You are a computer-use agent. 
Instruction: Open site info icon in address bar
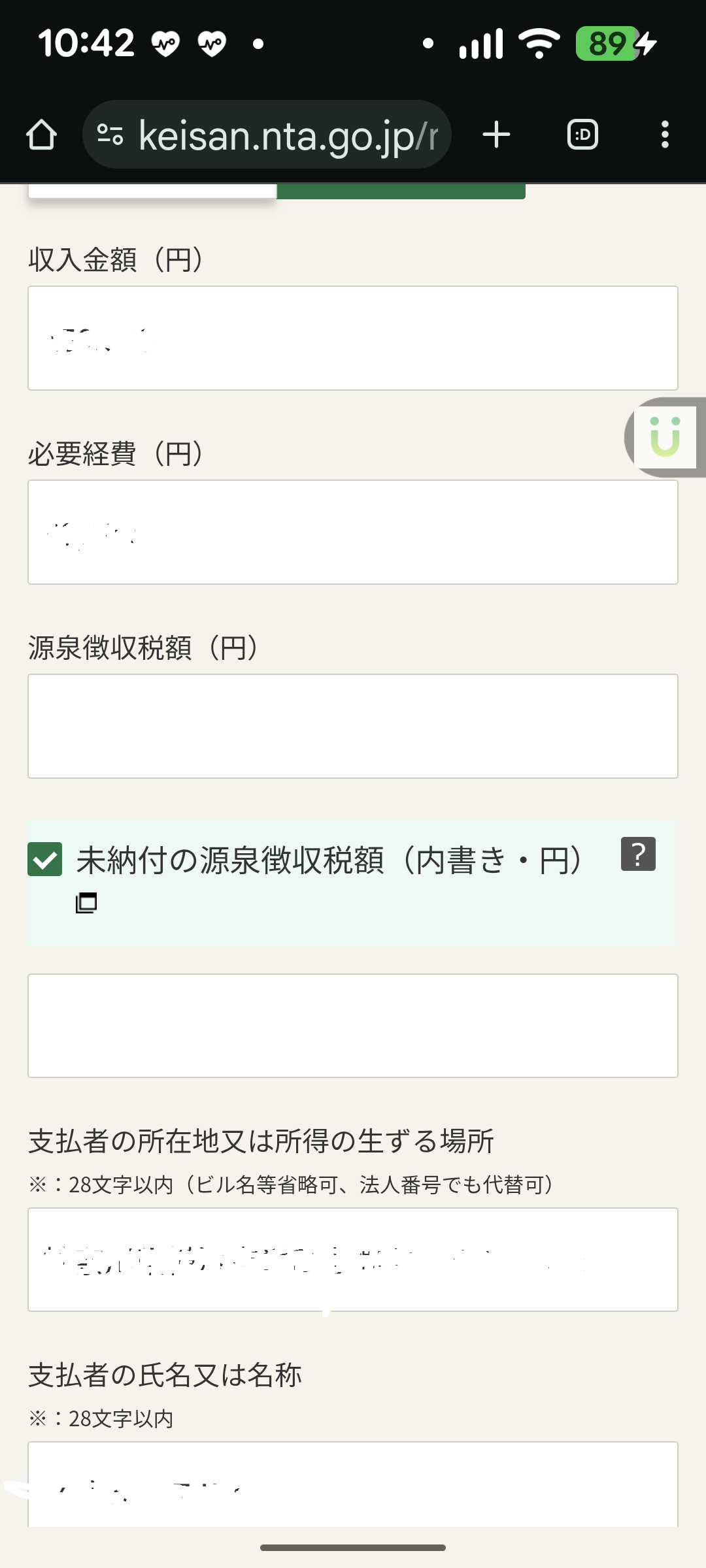[x=110, y=135]
